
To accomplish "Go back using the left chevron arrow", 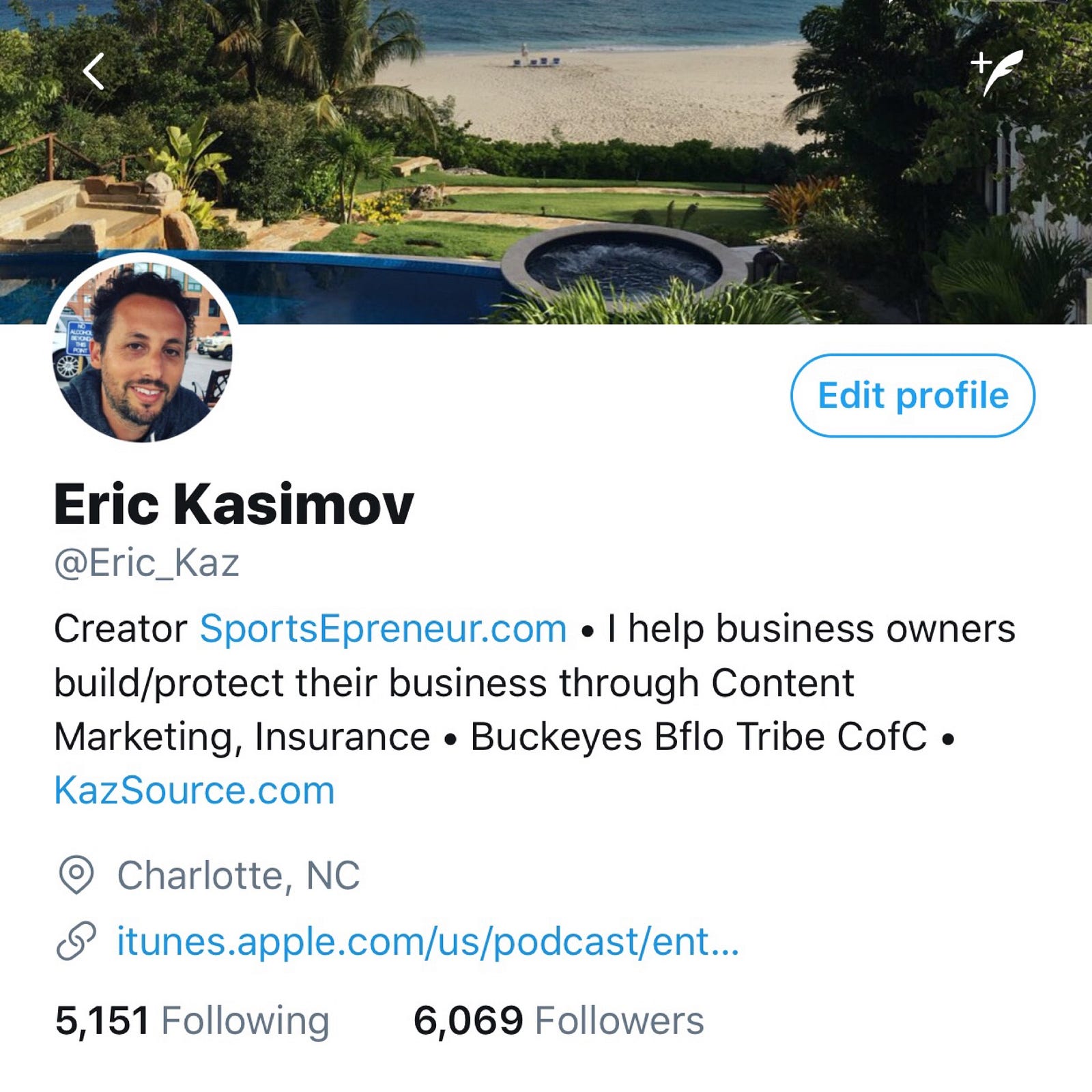I will coord(94,72).
